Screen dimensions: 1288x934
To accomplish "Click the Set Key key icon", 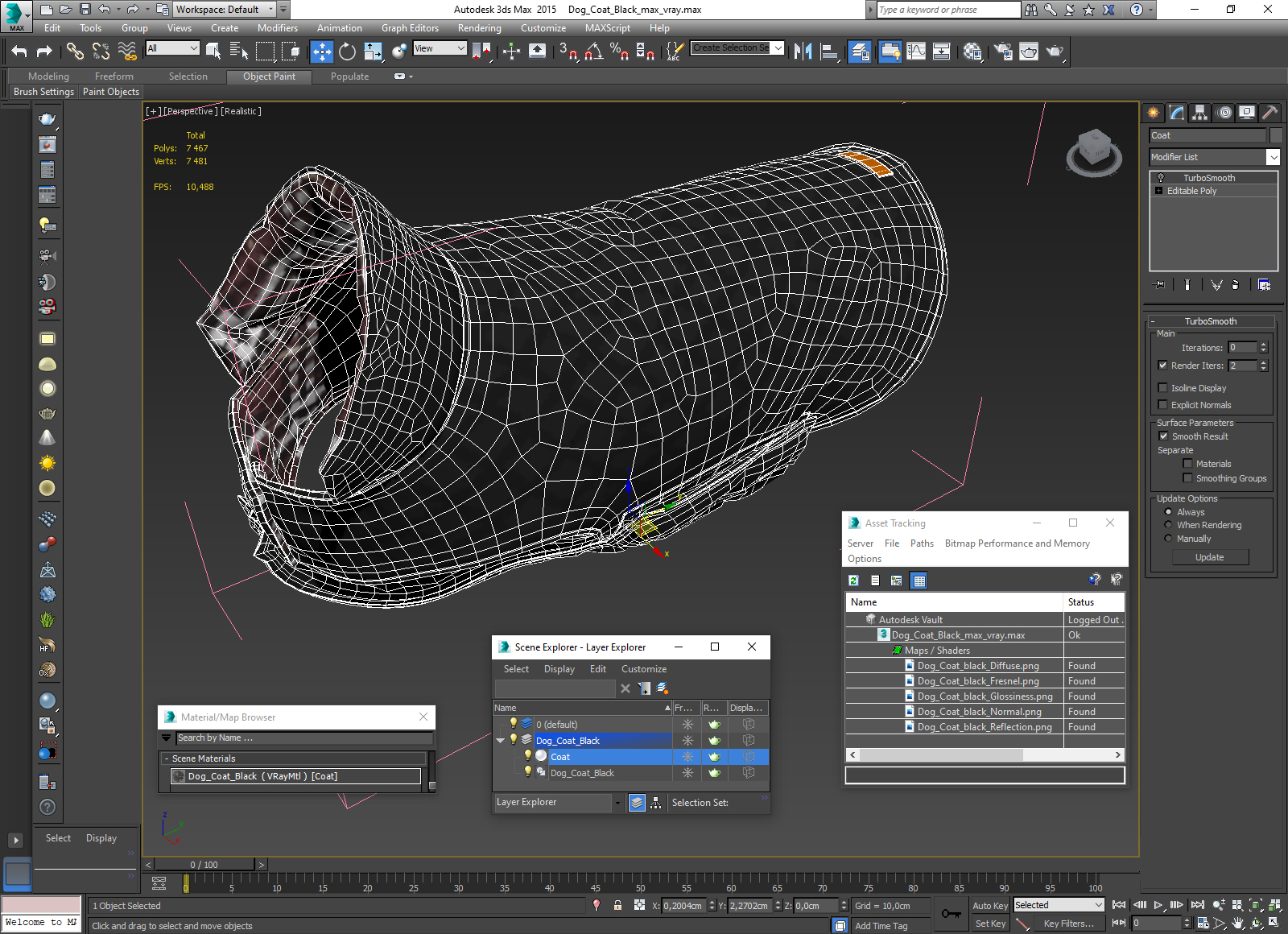I will tap(951, 914).
